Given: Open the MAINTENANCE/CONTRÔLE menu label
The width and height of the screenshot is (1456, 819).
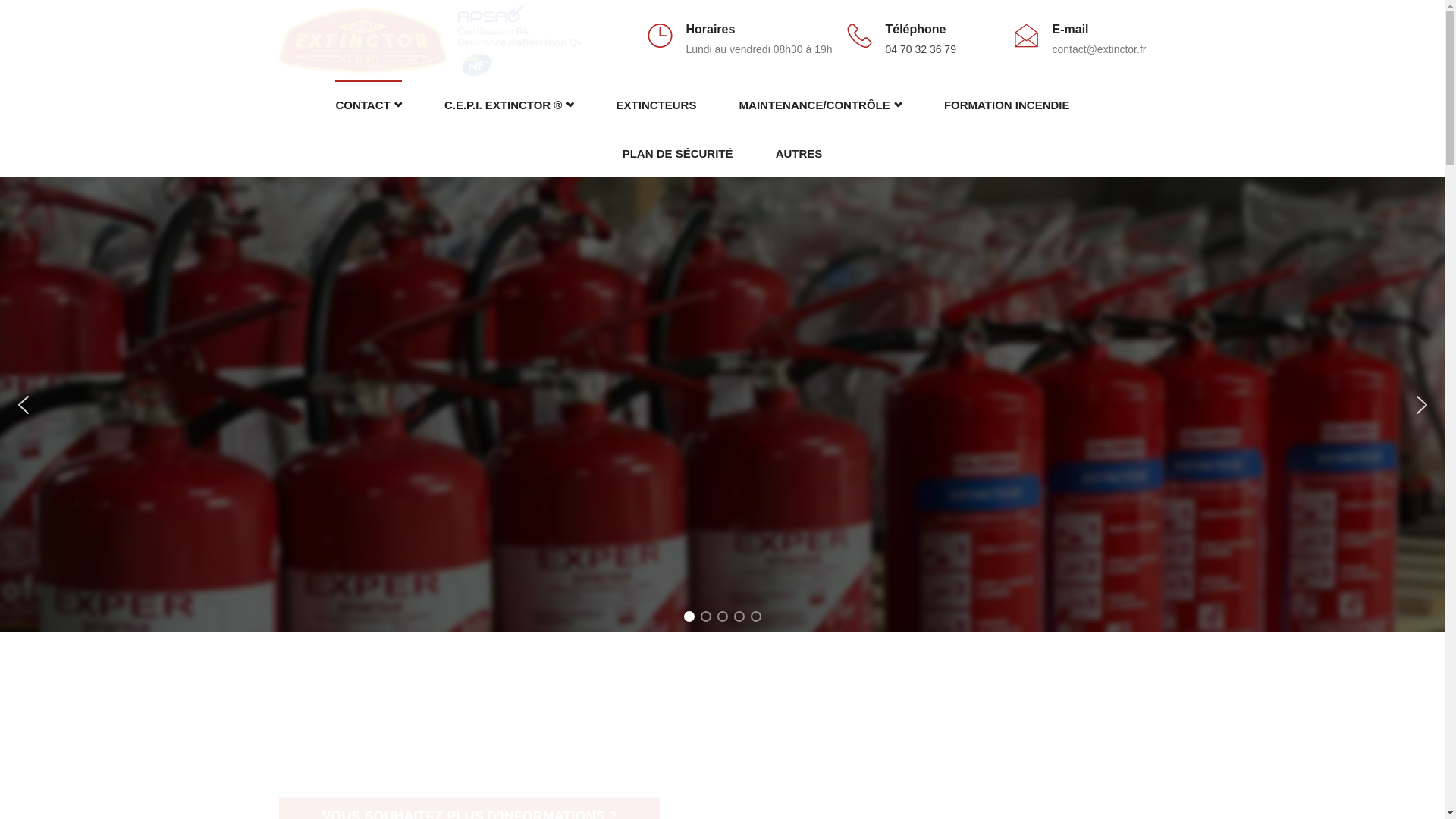Looking at the screenshot, I should coord(814,105).
